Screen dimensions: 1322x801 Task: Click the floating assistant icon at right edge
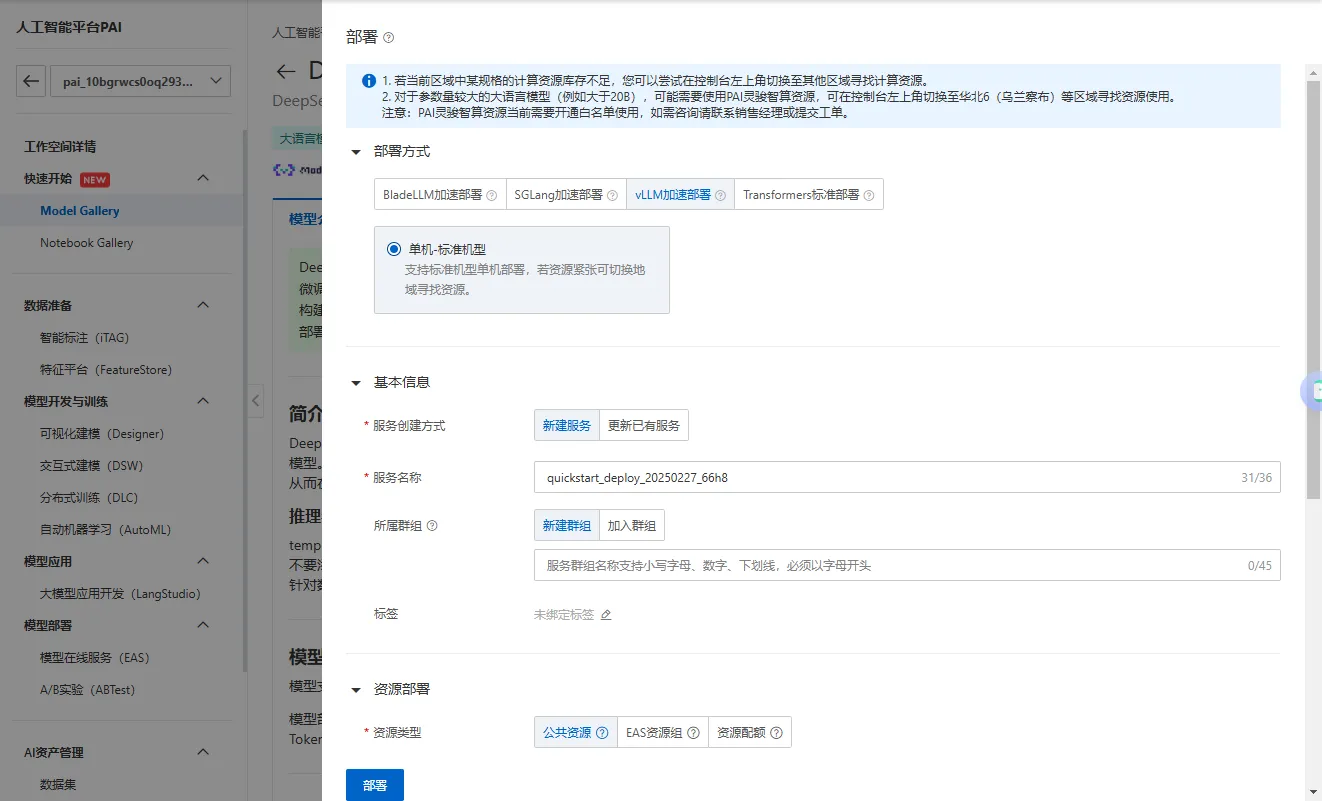click(x=1314, y=391)
